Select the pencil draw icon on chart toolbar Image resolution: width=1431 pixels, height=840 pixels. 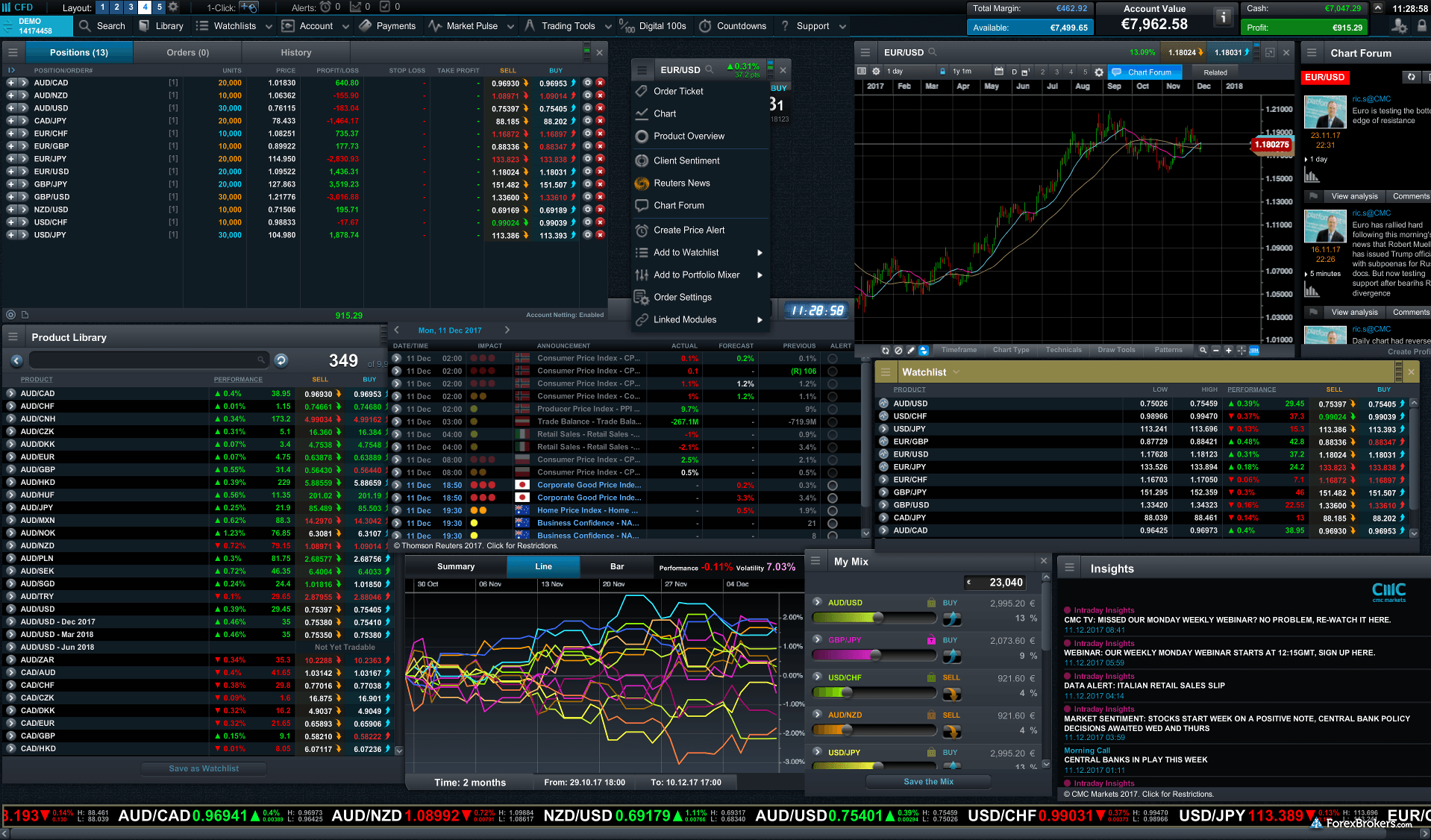(x=911, y=350)
